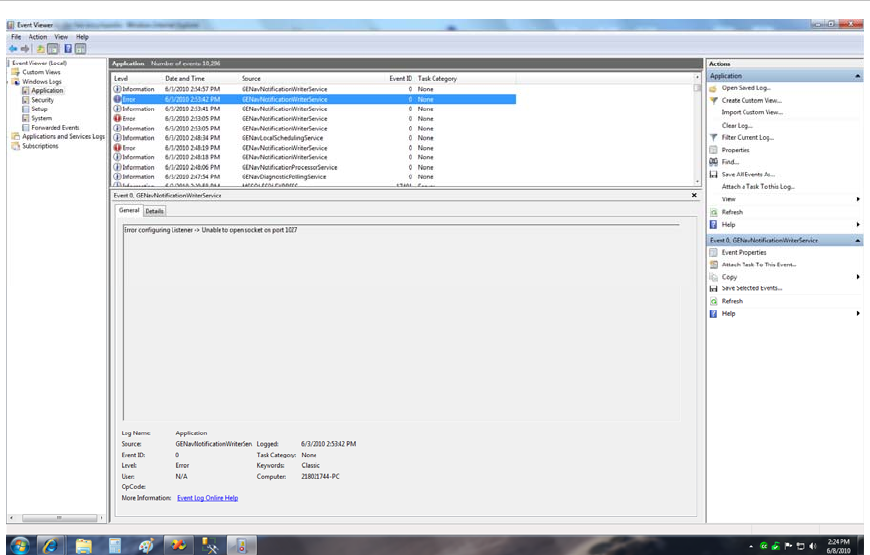870x555 pixels.
Task: Click Save Selected Events action
Action: [x=752, y=288]
